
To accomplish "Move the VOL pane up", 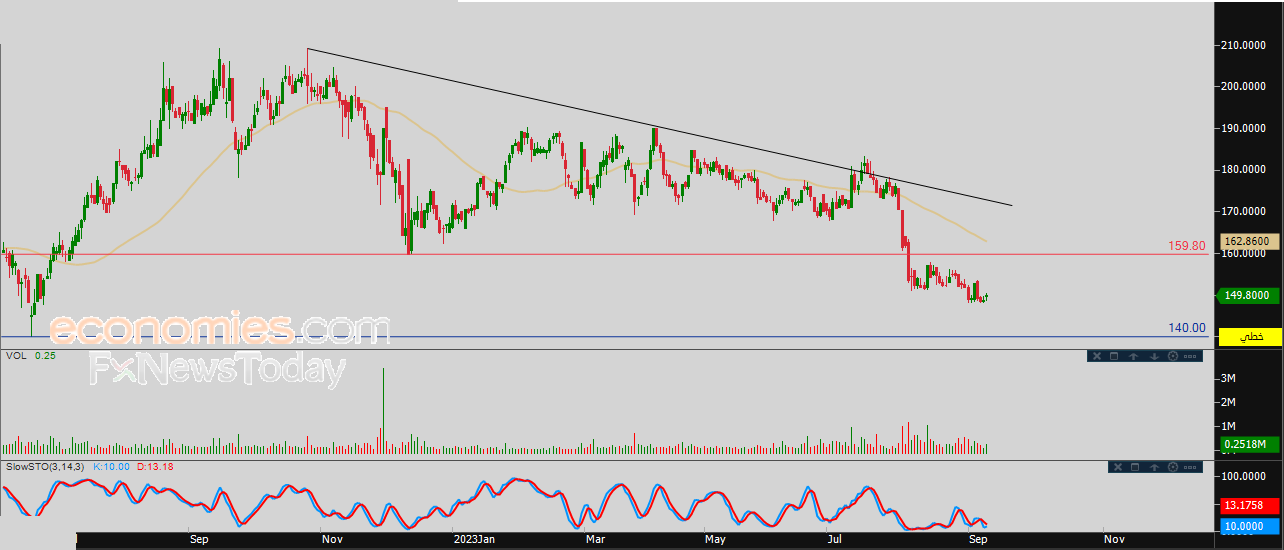I will [1134, 356].
